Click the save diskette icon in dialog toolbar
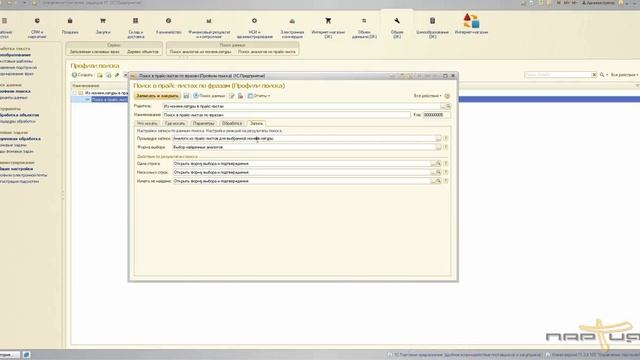640x360 pixels. 186,96
